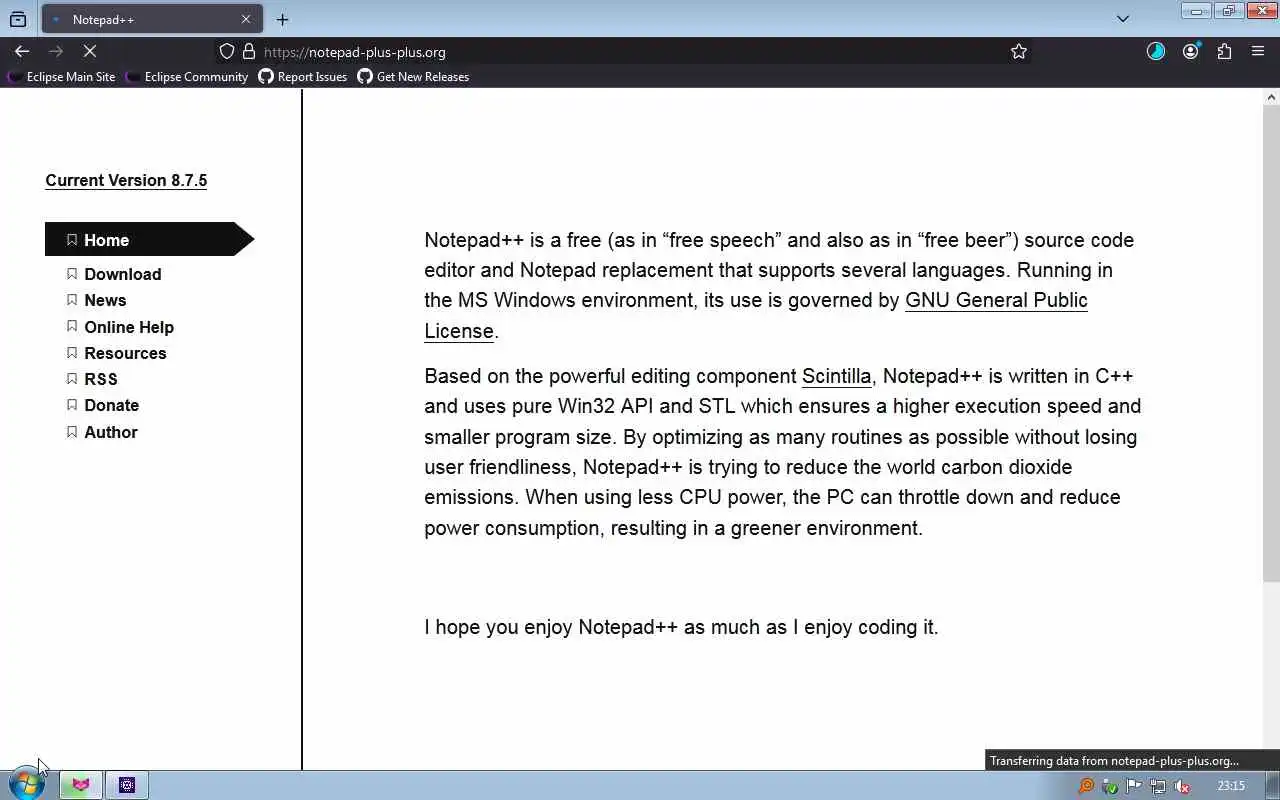Open the clock showing 23:15
1280x800 pixels.
point(1231,786)
